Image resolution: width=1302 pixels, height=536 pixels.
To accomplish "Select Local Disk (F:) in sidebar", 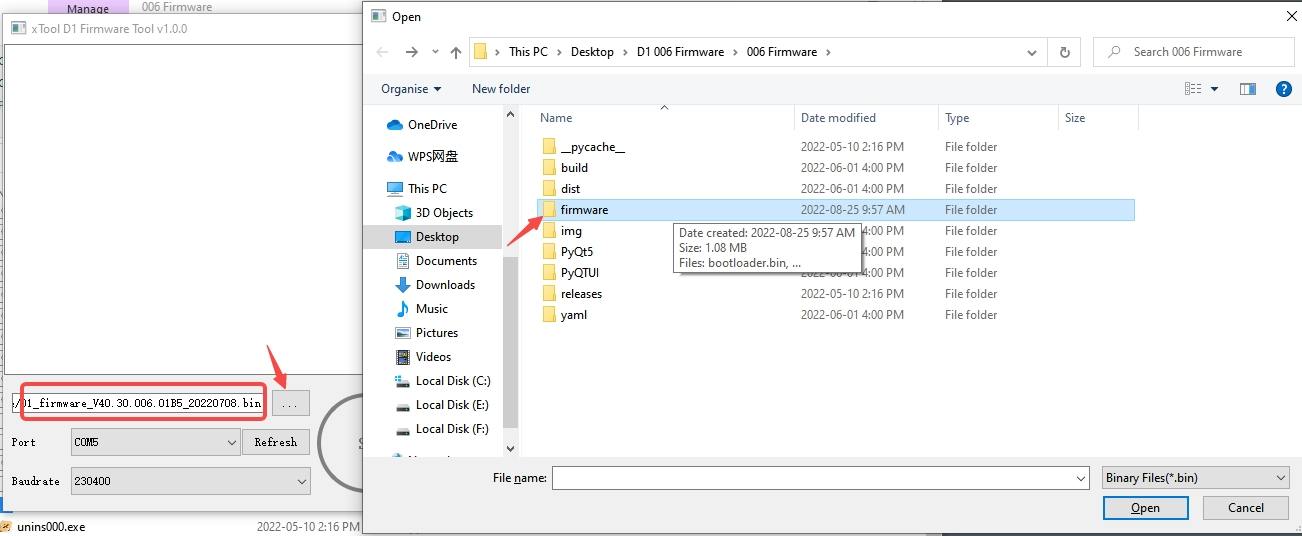I will (452, 429).
